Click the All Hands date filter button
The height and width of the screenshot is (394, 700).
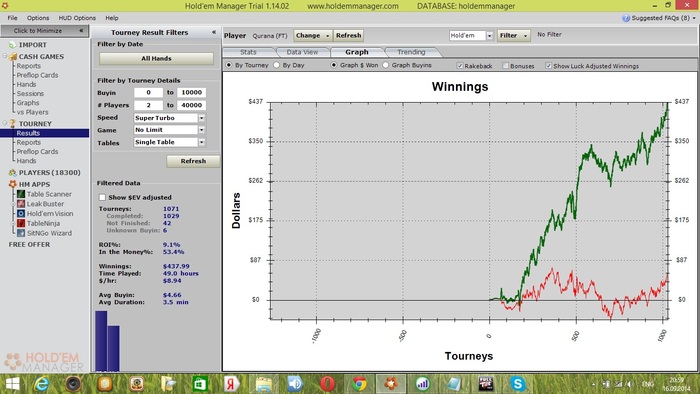click(x=156, y=58)
